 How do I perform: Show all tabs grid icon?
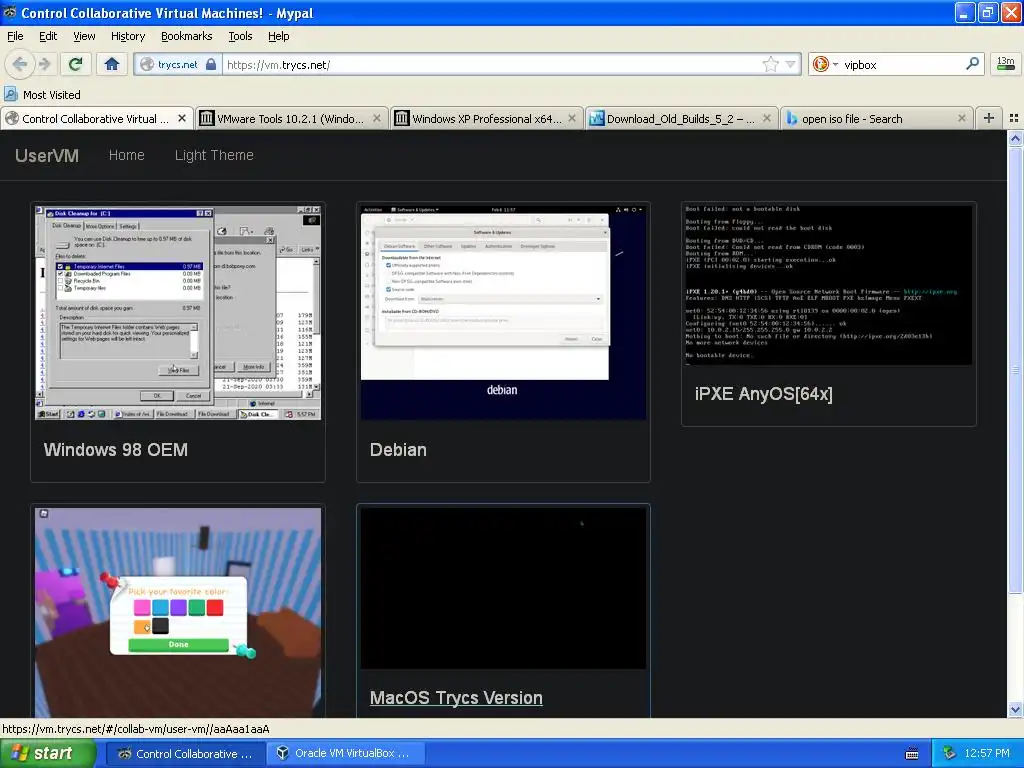(1014, 118)
